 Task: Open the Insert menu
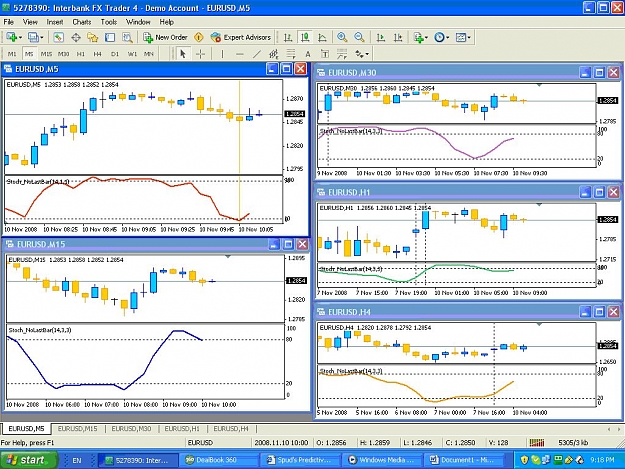pos(55,22)
